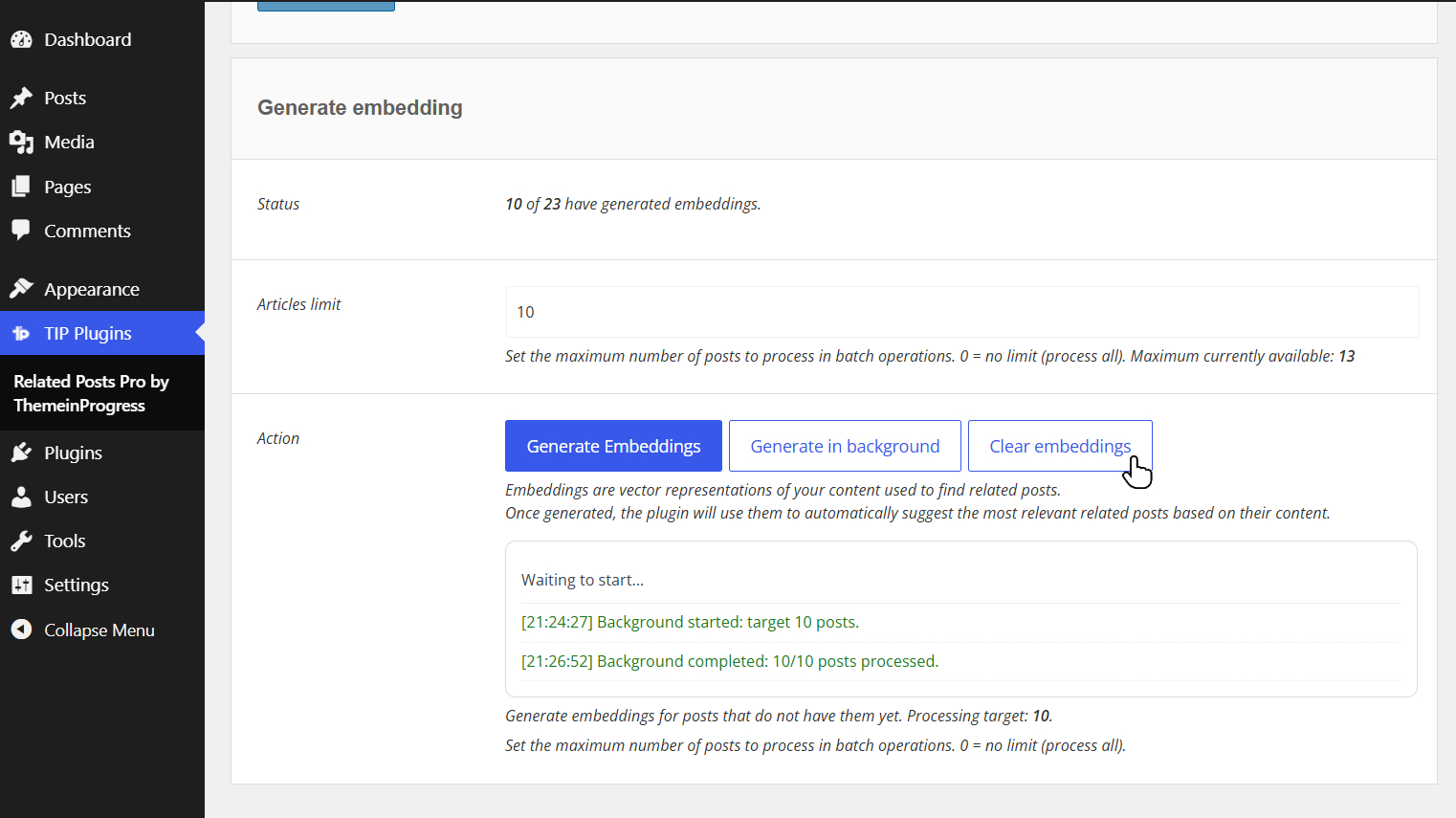Image resolution: width=1456 pixels, height=818 pixels.
Task: Click the Status row label
Action: [x=278, y=204]
